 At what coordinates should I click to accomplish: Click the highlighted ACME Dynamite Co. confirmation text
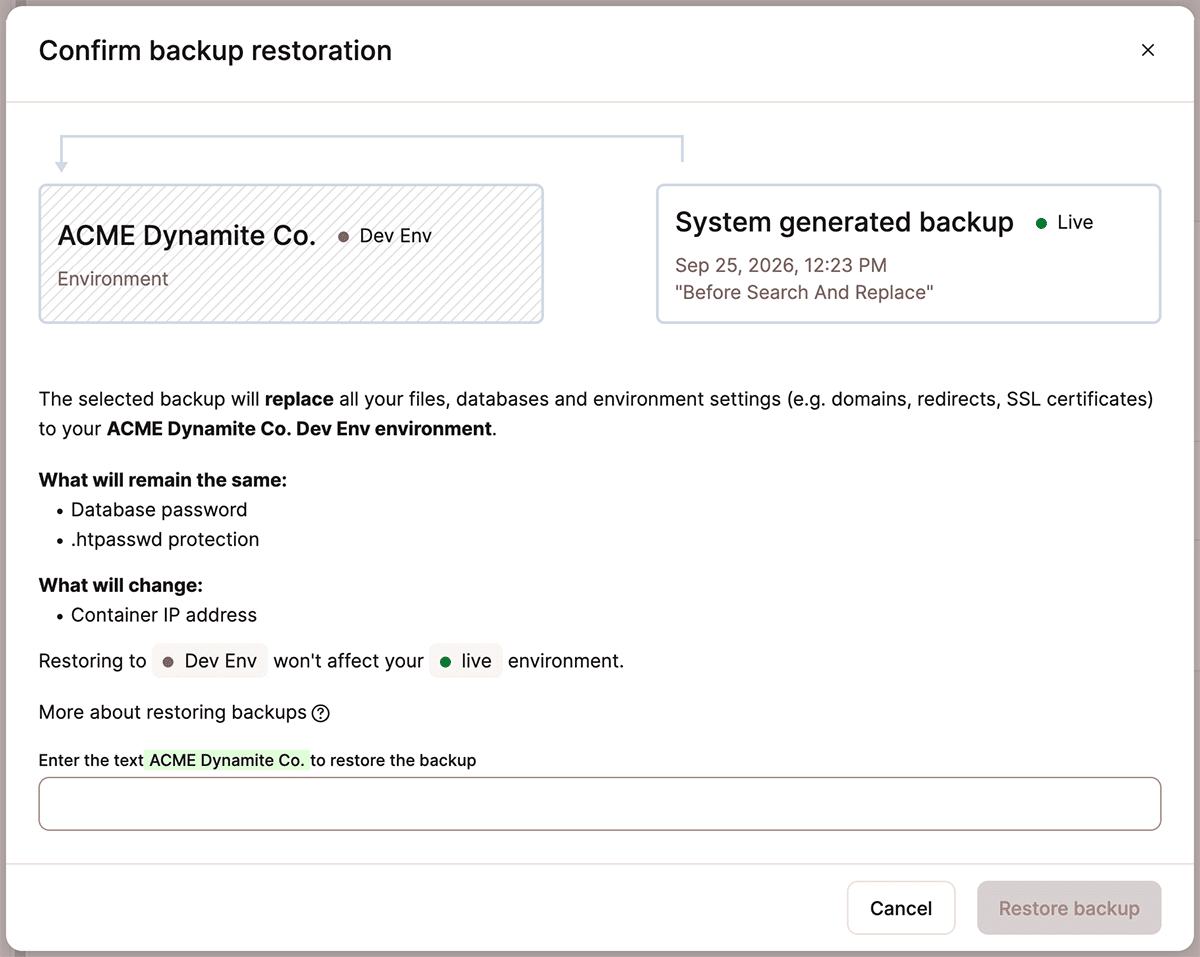click(x=227, y=760)
